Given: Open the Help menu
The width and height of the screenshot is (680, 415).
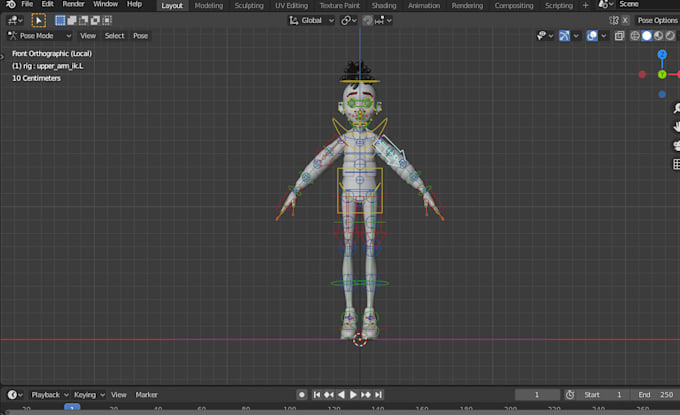Looking at the screenshot, I should tap(134, 4).
